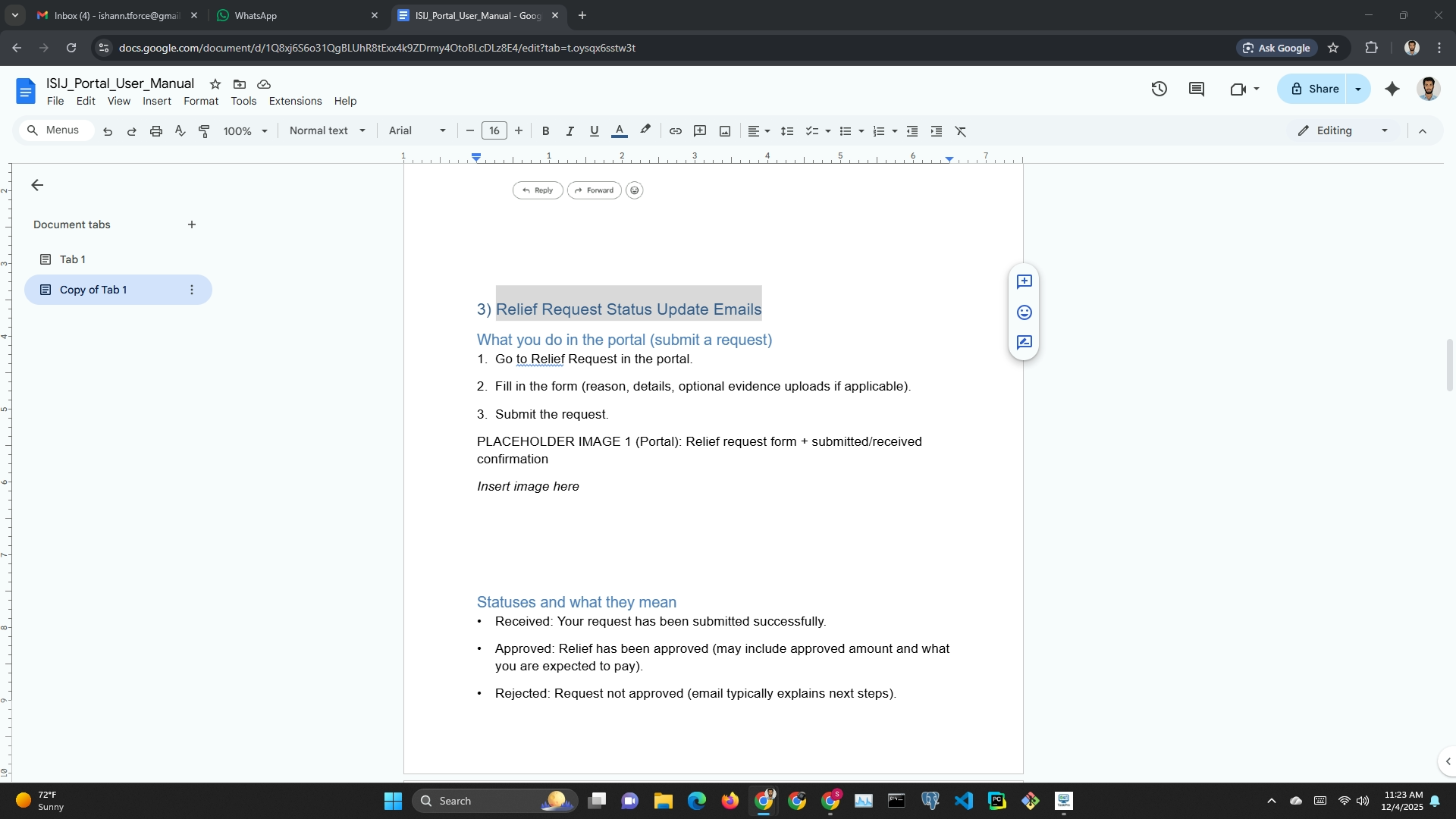Open the Insert menu
The width and height of the screenshot is (1456, 819).
(x=156, y=101)
